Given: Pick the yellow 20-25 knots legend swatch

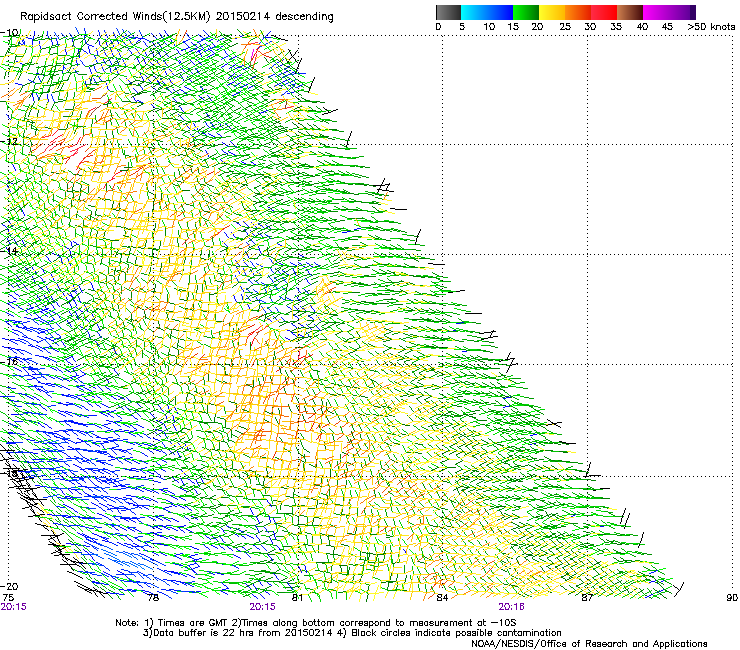Looking at the screenshot, I should pos(552,12).
